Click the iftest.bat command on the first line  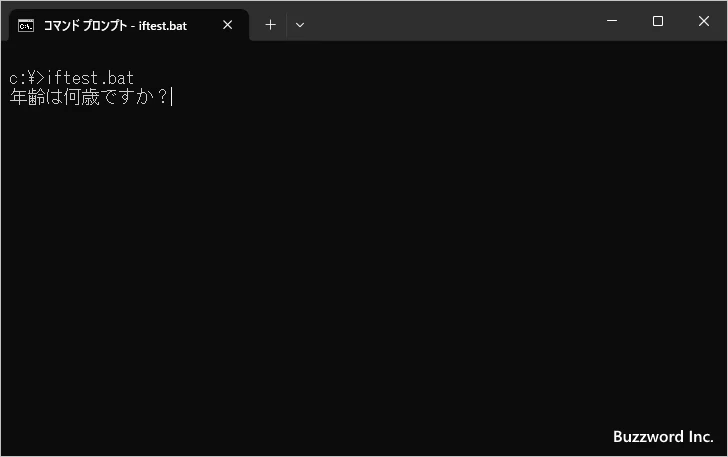pos(91,78)
